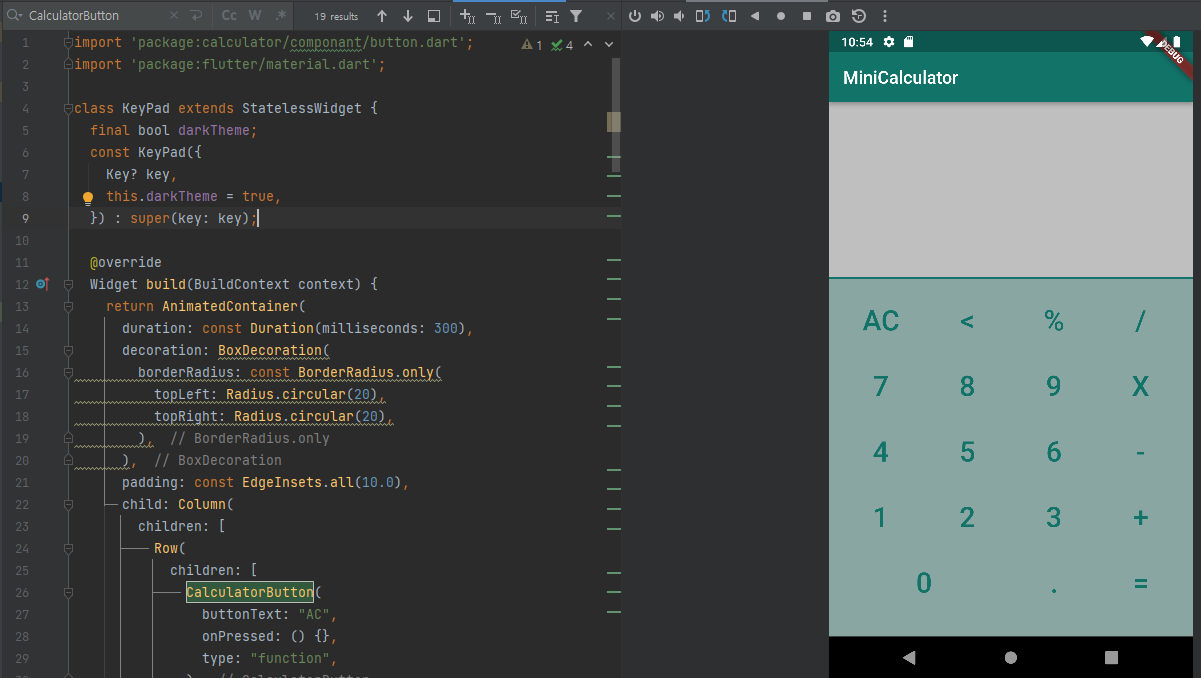Tap the backspace '<' calculator key
This screenshot has height=678, width=1201.
[x=967, y=321]
